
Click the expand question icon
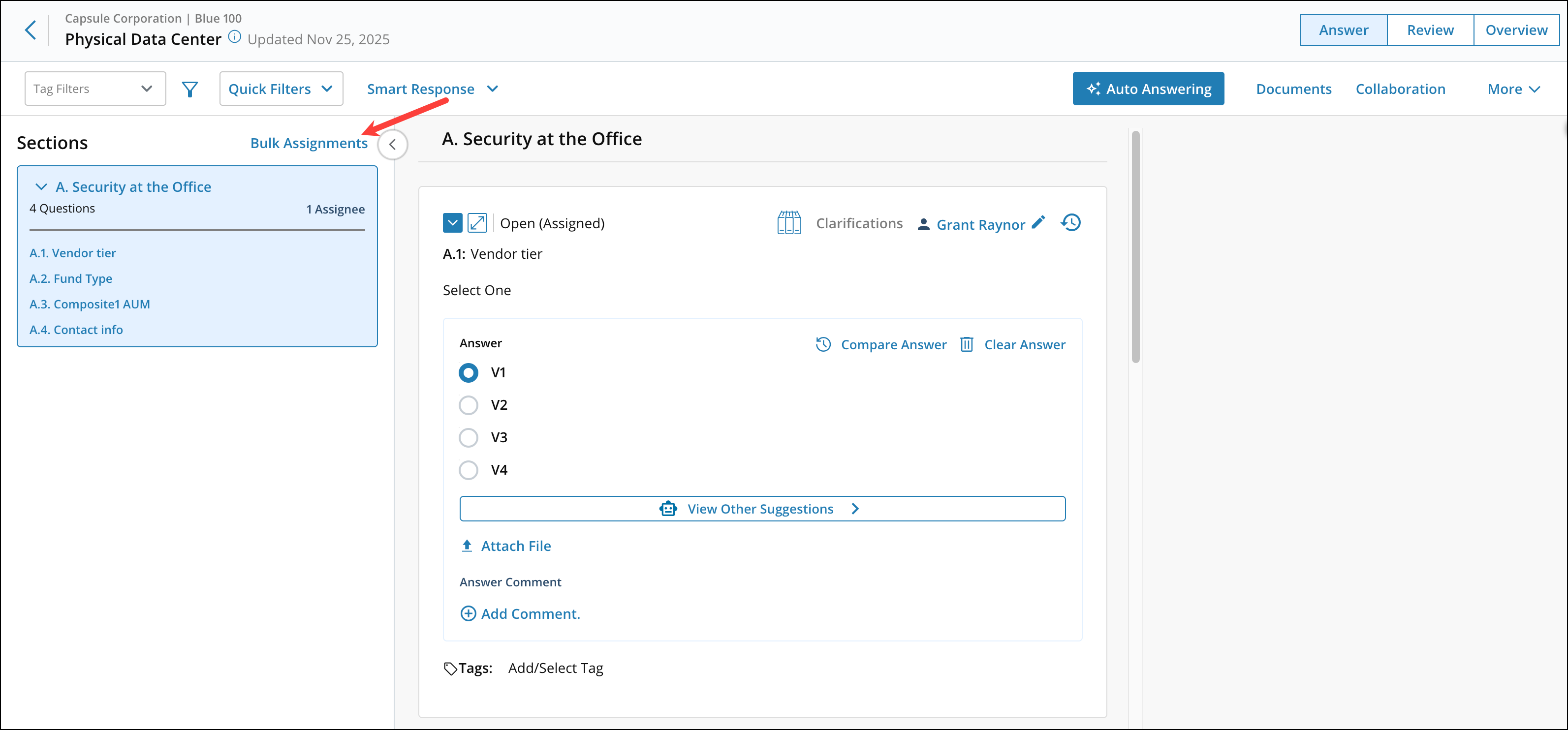477,223
